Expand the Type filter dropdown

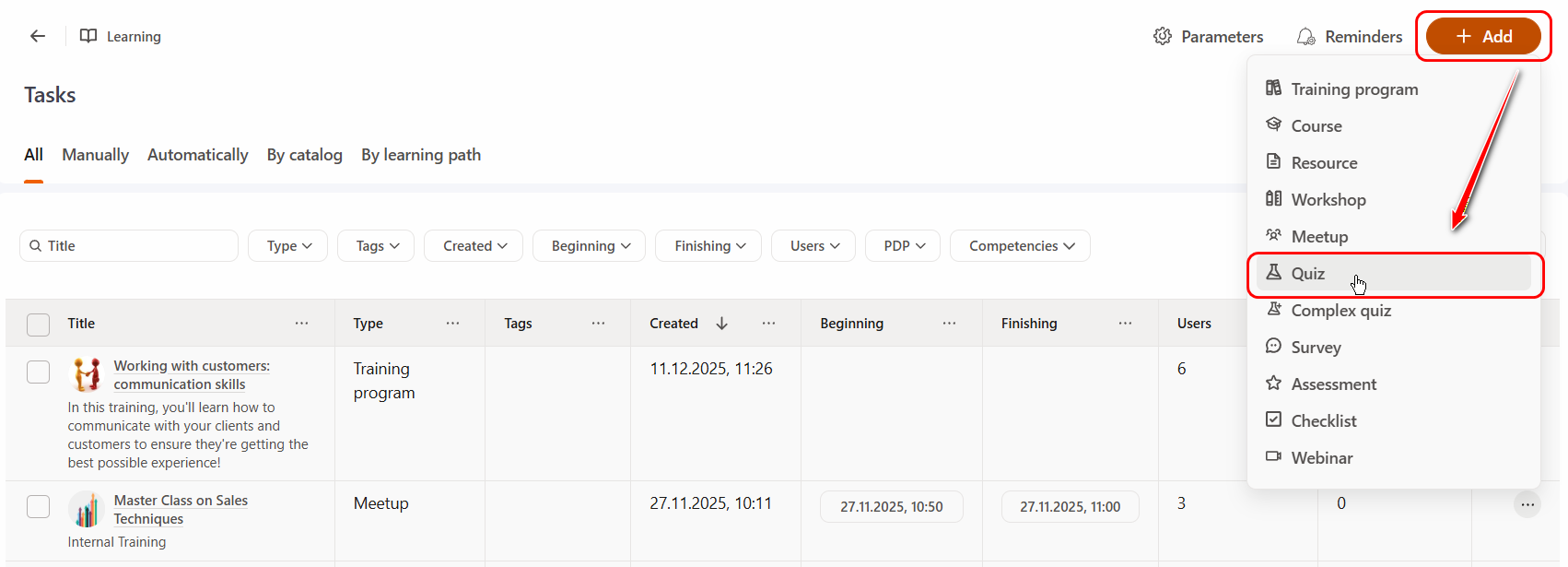288,246
